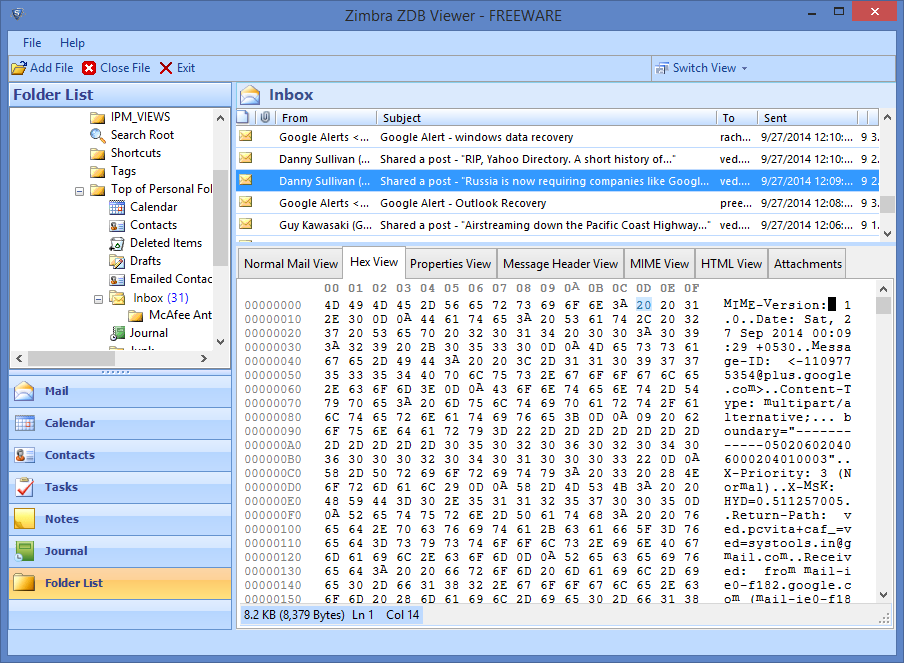The image size is (904, 663).
Task: Switch to HTML View tab
Action: [x=732, y=264]
